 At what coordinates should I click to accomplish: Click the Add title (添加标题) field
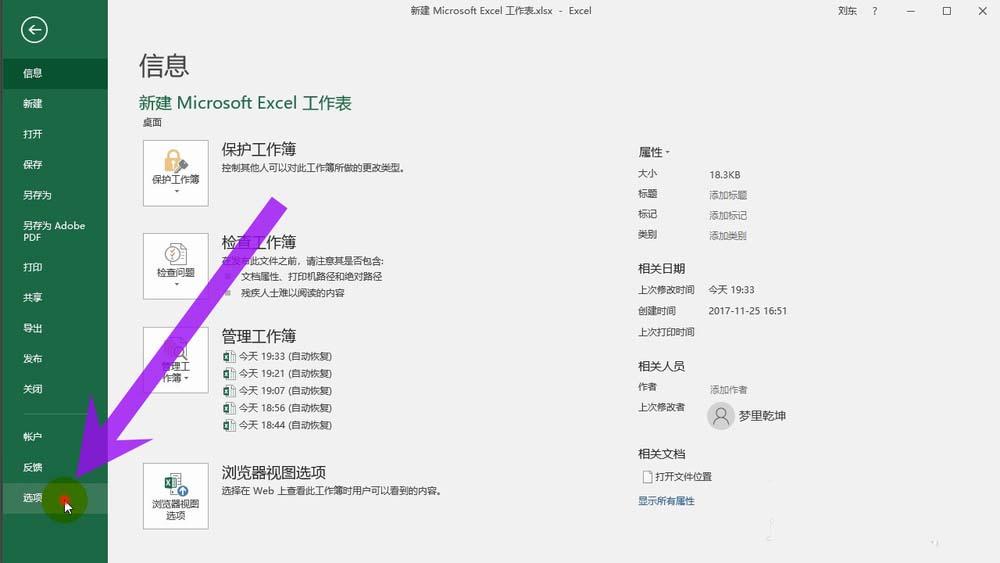728,195
